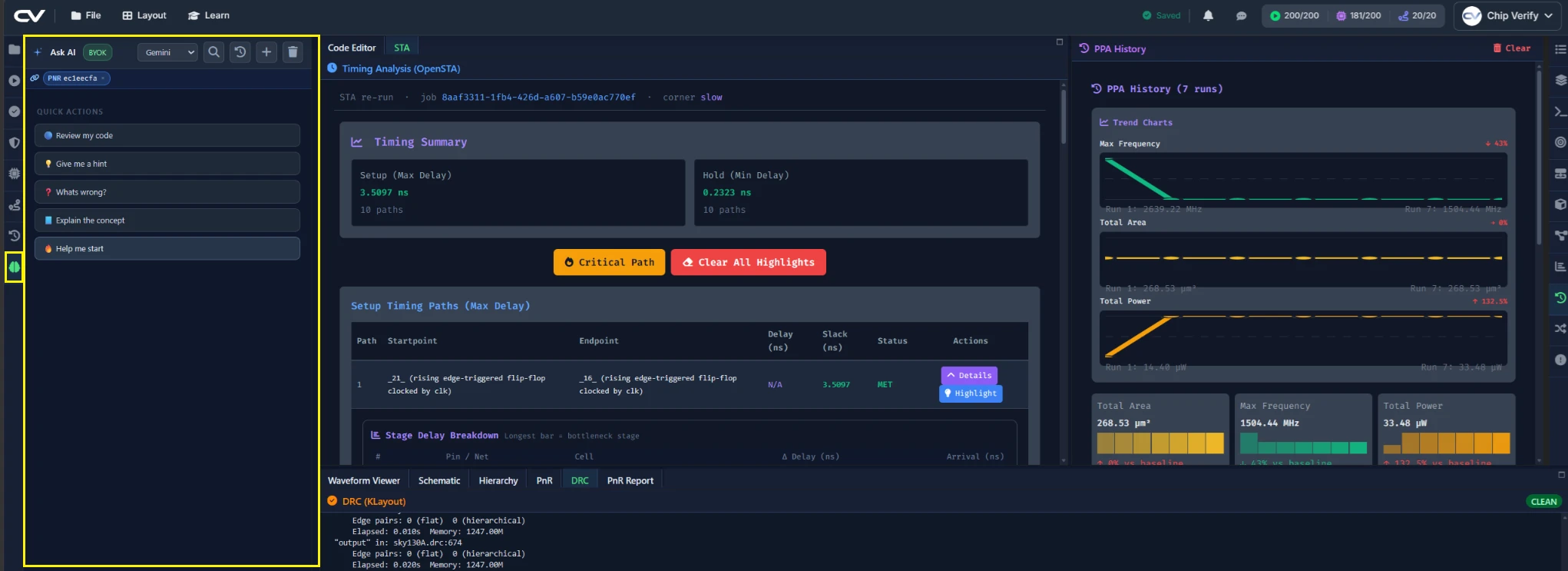Switch to the STA tab

point(402,48)
